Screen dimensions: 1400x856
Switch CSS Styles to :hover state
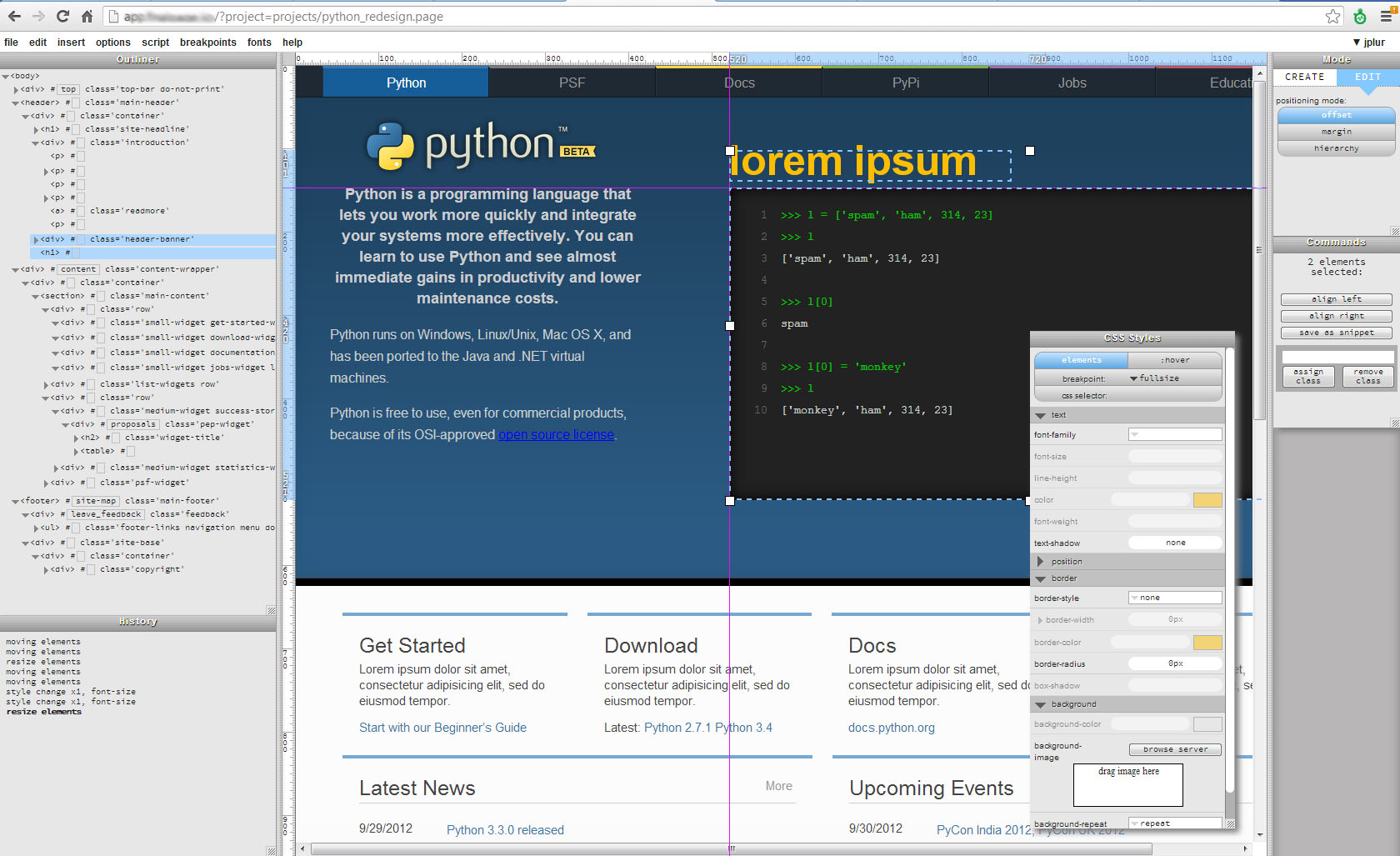point(1175,360)
